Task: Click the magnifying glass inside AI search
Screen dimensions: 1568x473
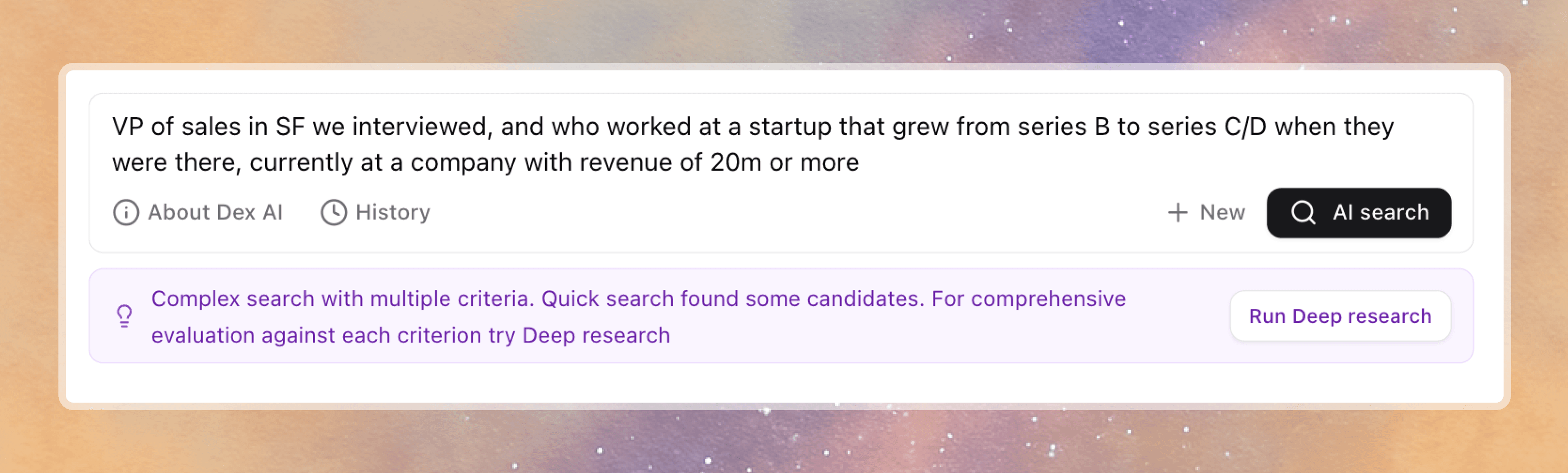Action: (1303, 213)
